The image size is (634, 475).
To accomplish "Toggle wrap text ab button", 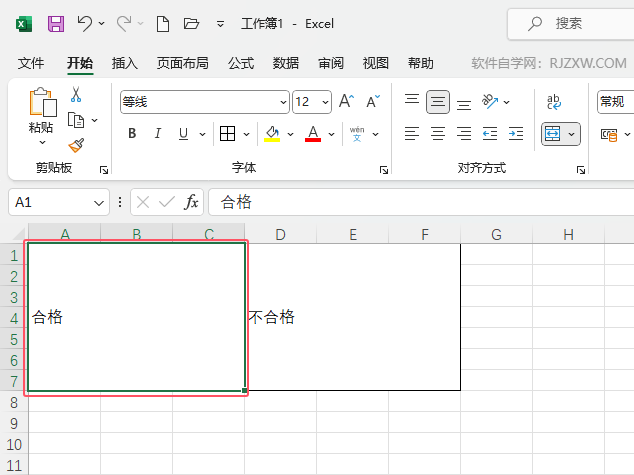I will coord(554,101).
